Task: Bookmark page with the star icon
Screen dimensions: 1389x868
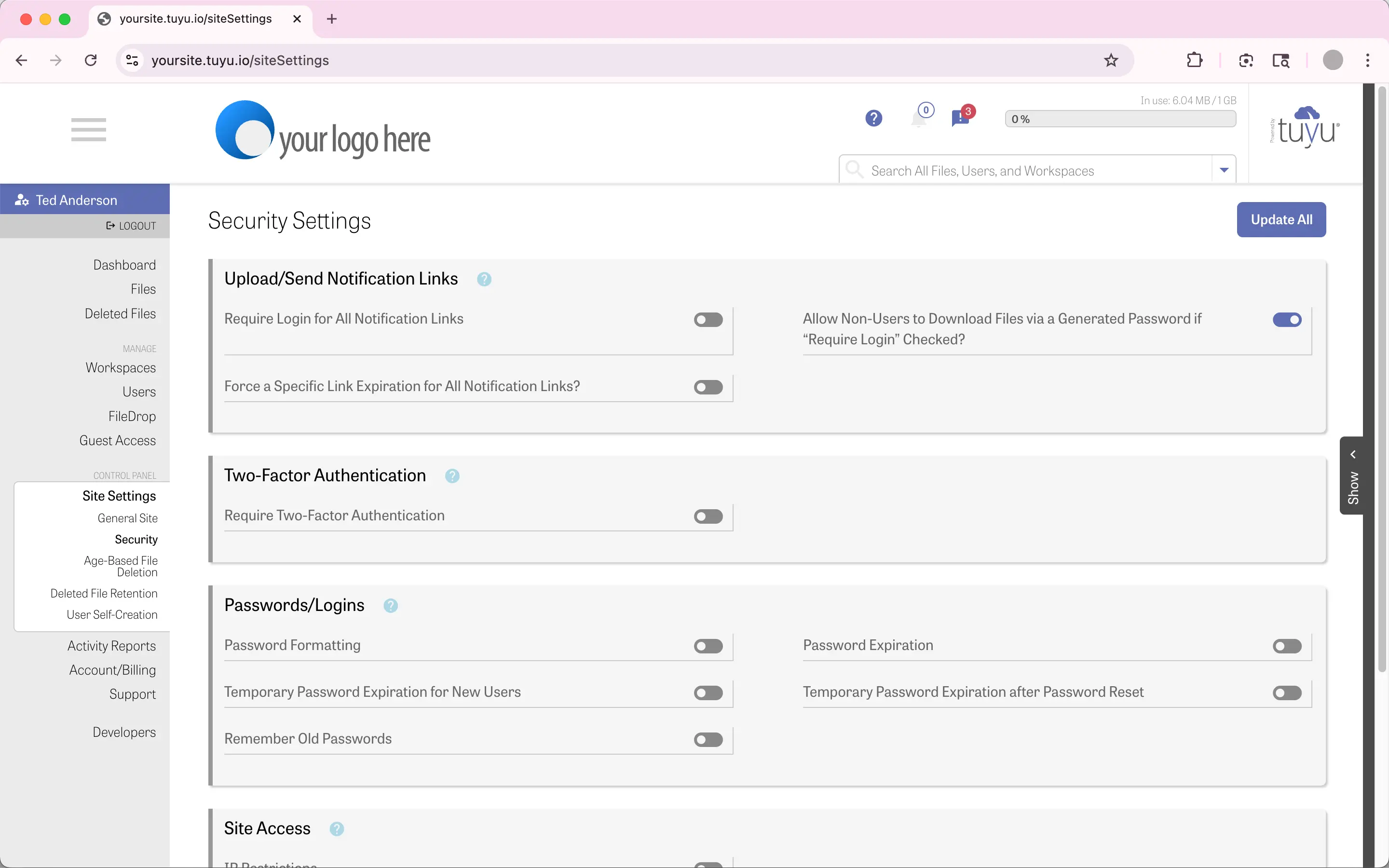Action: click(x=1111, y=60)
